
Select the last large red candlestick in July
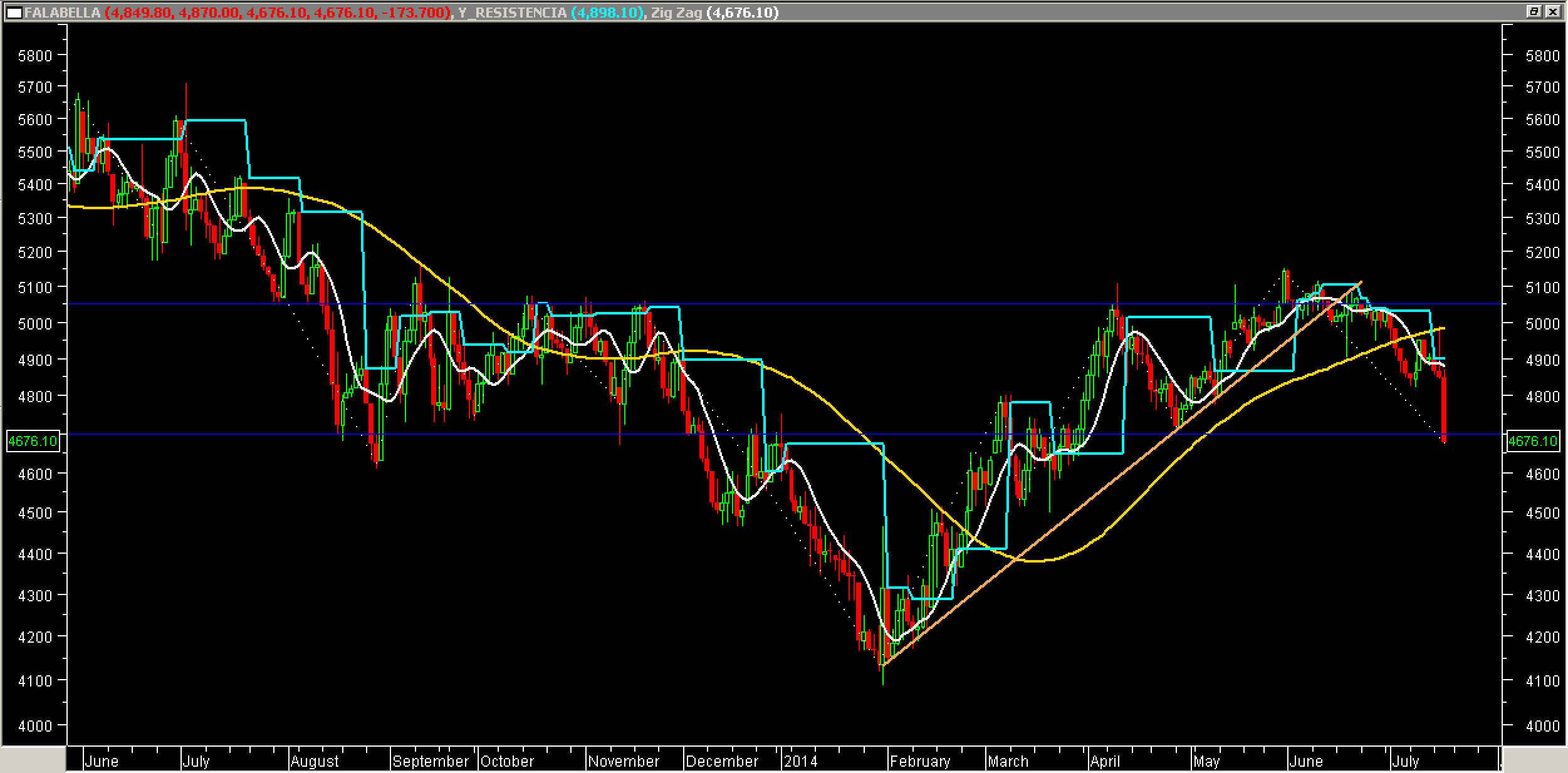tap(1444, 410)
